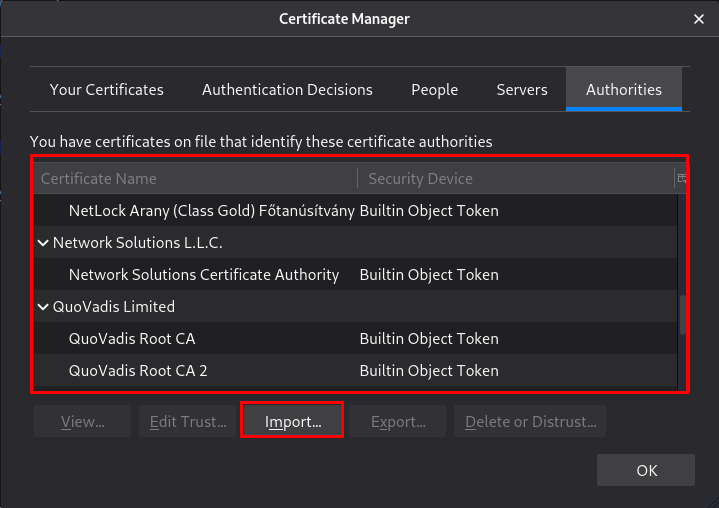Screen dimensions: 719x508
Task: Click Builtin Object Token in NetLock Arany row
Action: coord(429,210)
